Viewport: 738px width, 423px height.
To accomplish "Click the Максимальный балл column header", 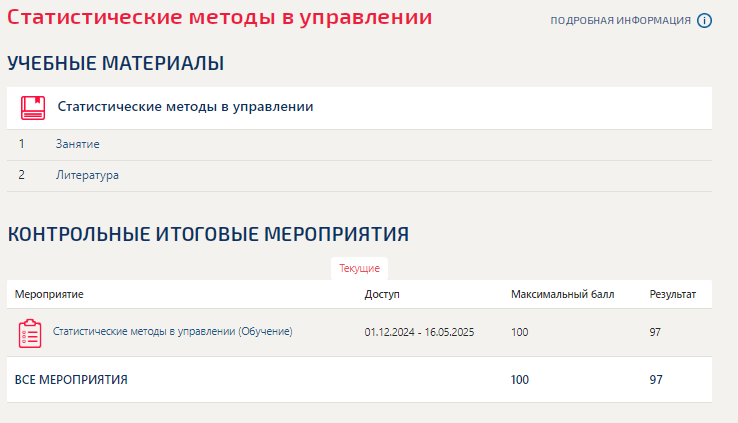I will point(562,295).
